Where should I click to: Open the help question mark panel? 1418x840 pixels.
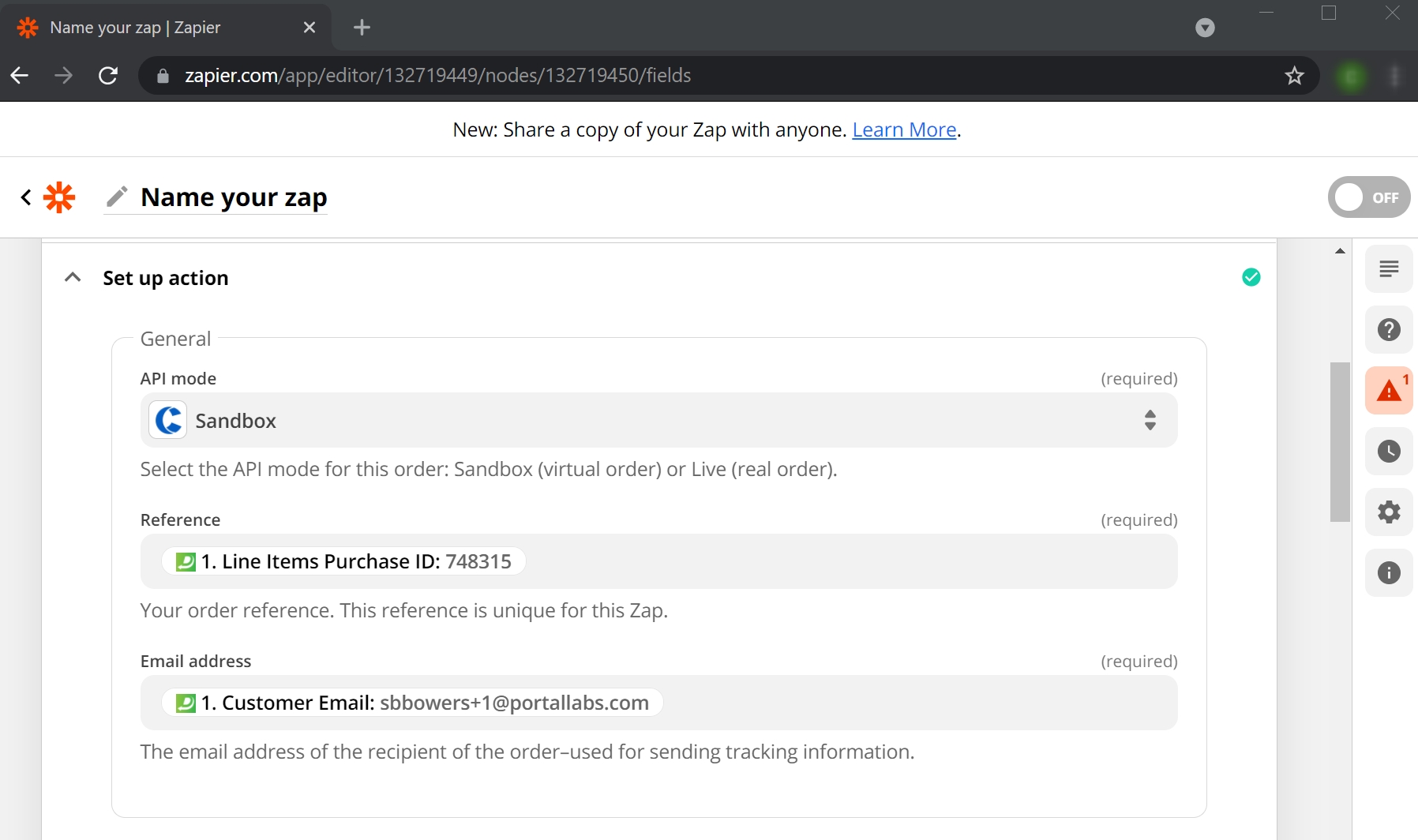[x=1389, y=330]
